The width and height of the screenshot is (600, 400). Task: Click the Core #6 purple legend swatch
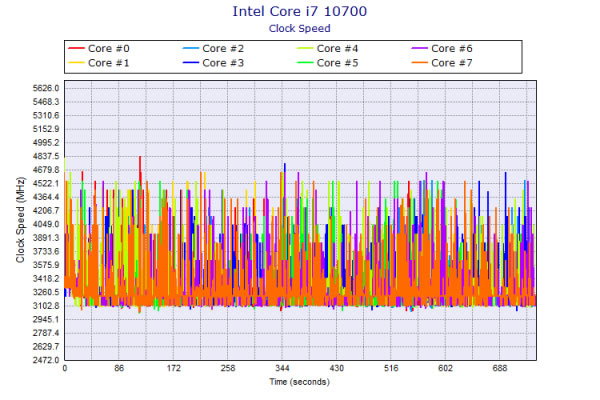point(419,49)
